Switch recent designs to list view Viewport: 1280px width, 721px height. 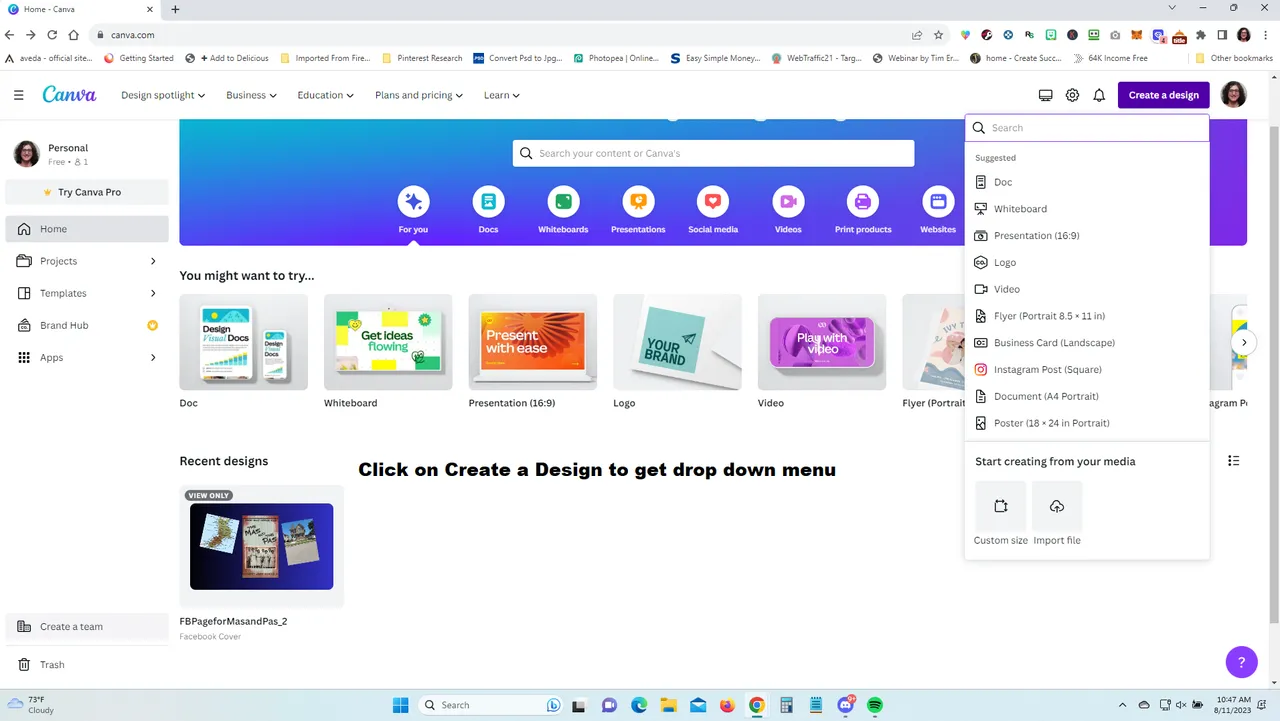pyautogui.click(x=1233, y=461)
